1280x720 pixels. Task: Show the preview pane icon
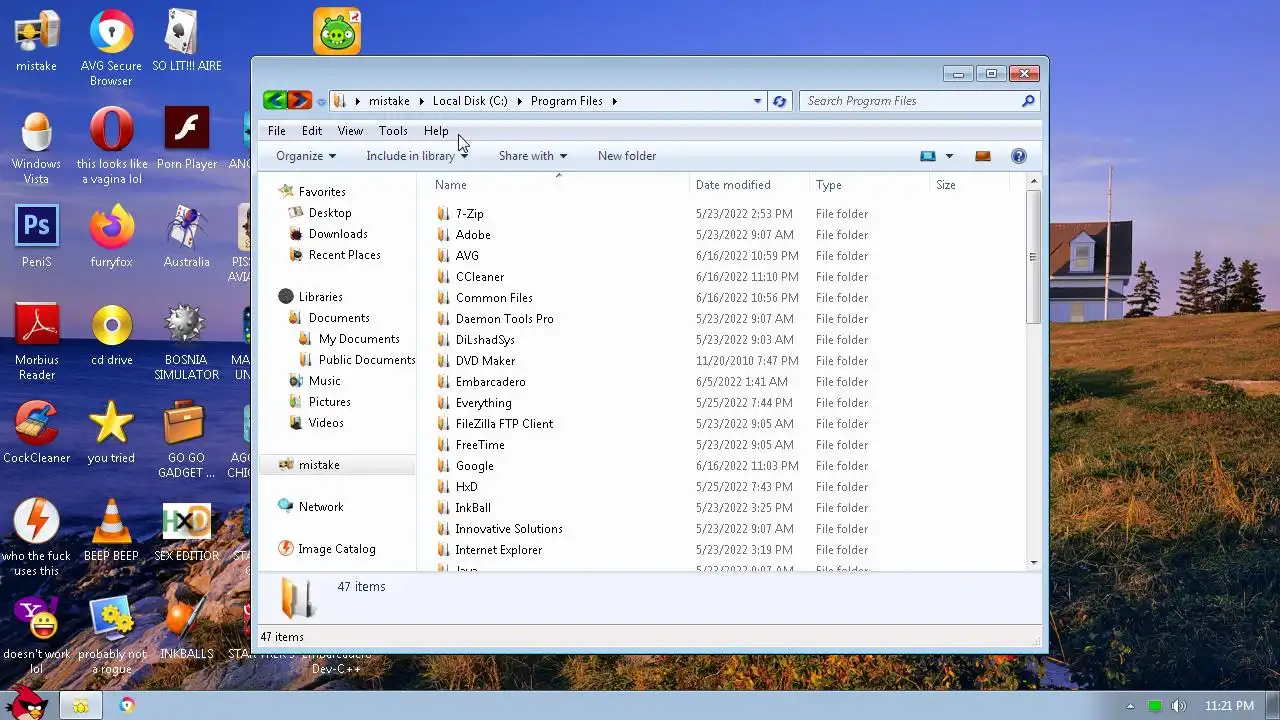(982, 156)
